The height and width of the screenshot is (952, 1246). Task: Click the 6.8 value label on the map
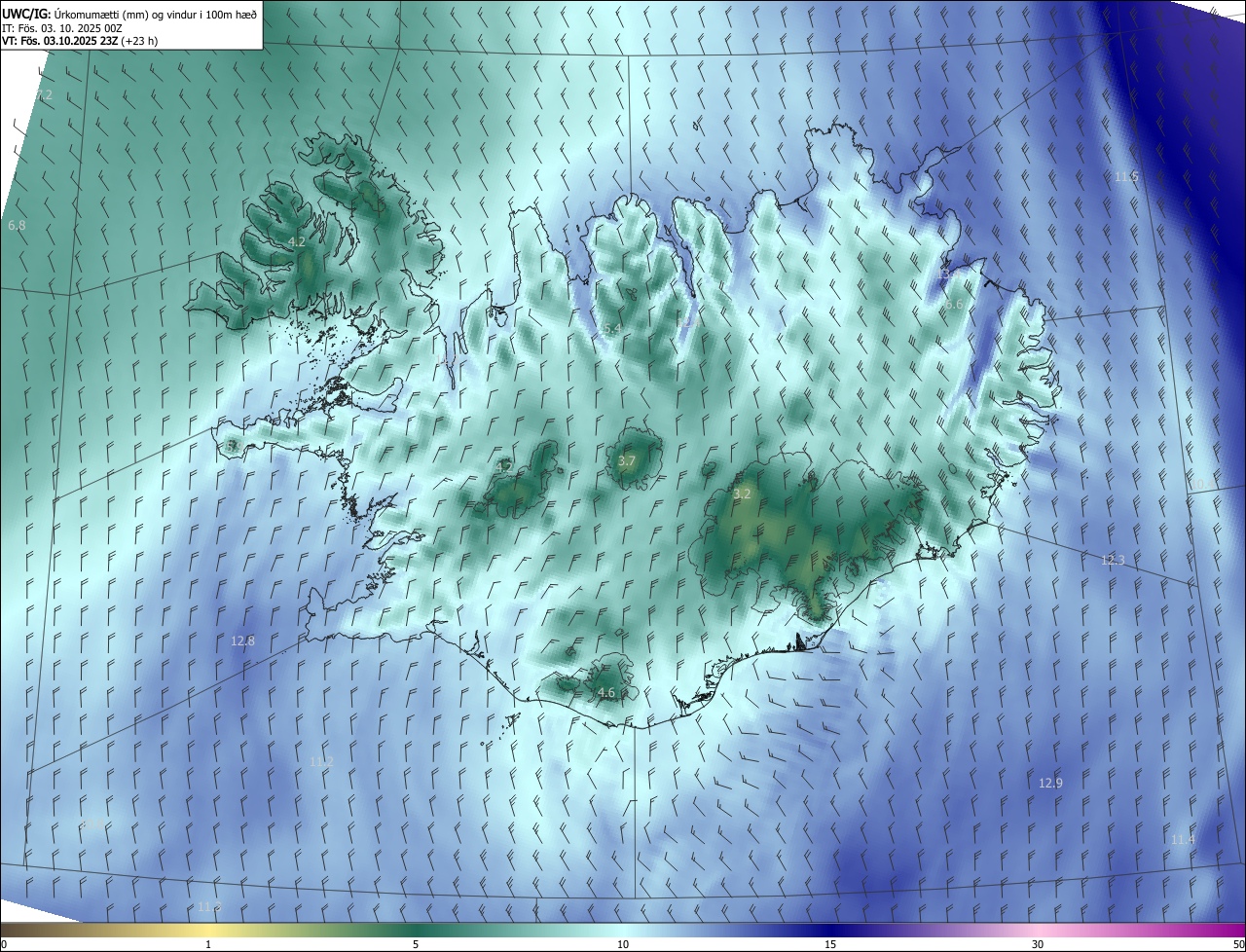point(17,225)
